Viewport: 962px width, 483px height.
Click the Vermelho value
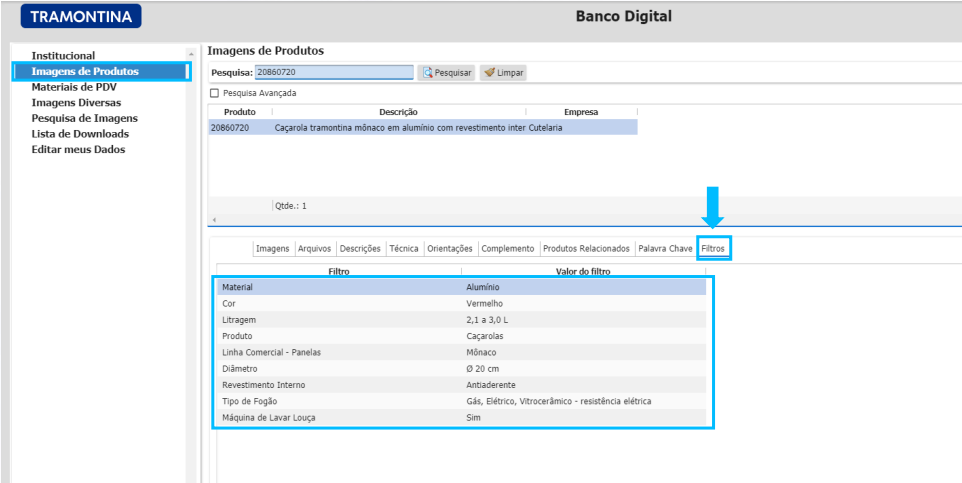[x=485, y=303]
